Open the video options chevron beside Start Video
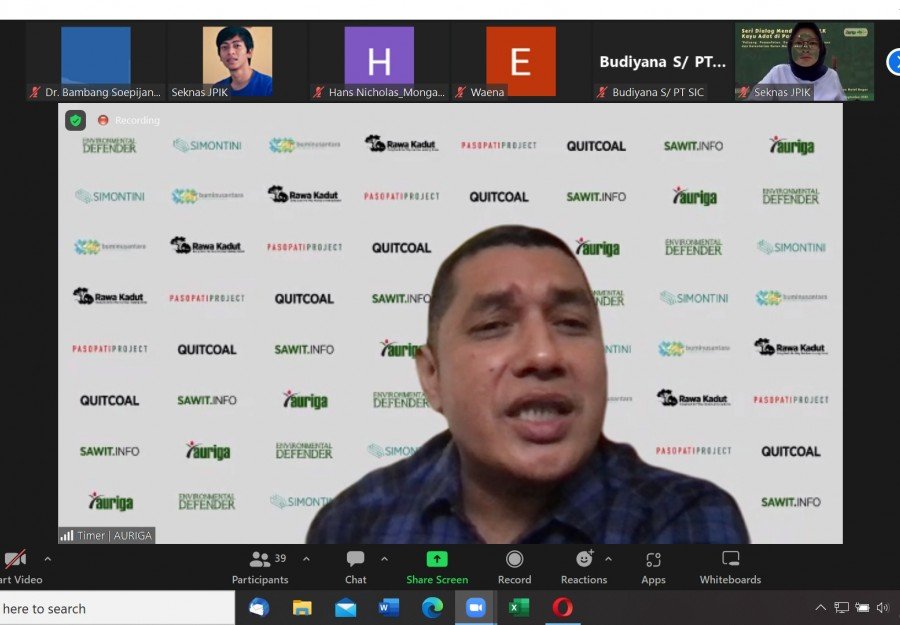Screen dimensions: 900x625 tap(48, 559)
